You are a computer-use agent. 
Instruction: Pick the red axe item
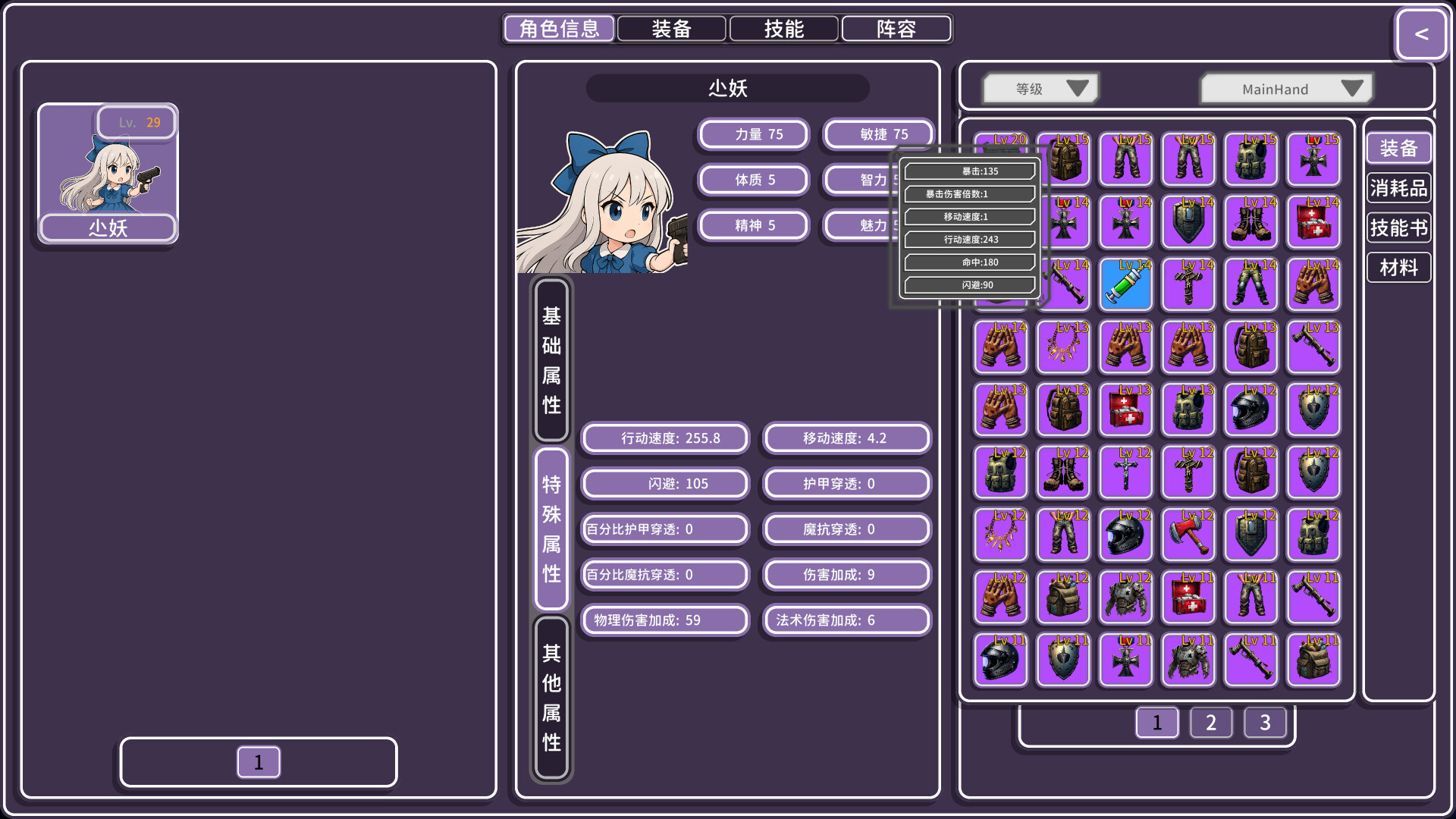[1188, 535]
